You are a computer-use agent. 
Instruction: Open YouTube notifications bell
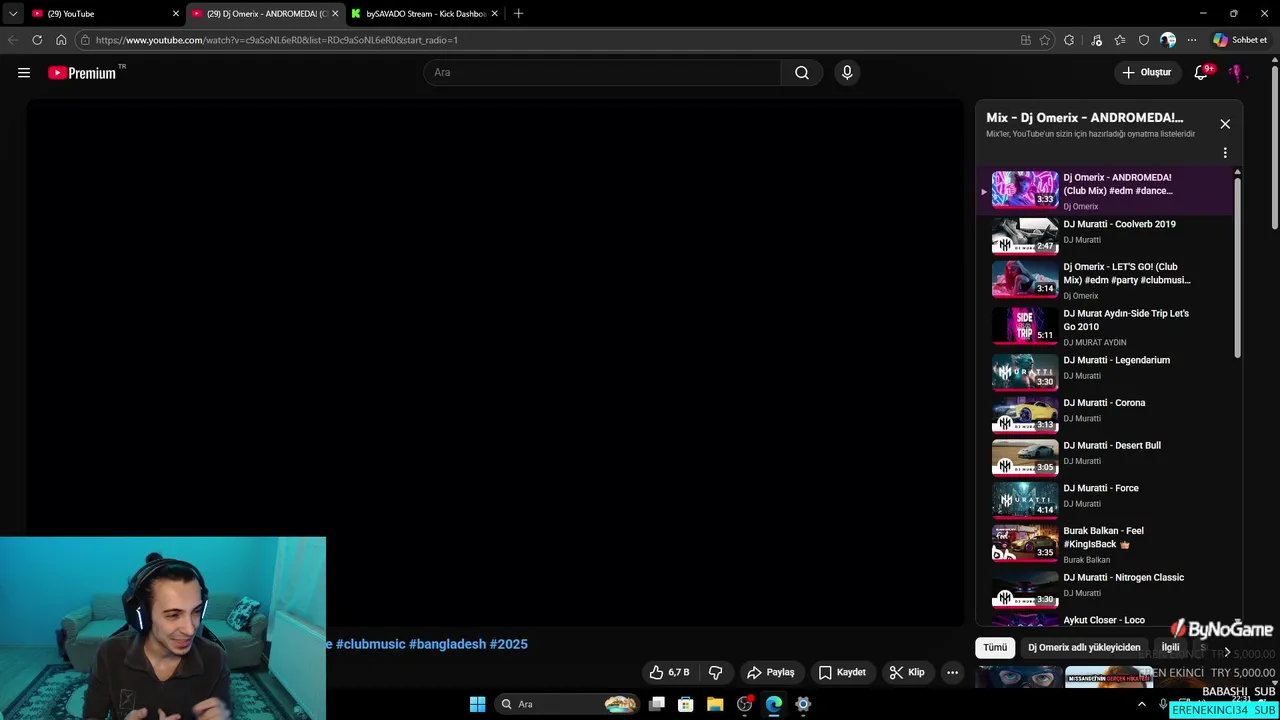(1202, 72)
